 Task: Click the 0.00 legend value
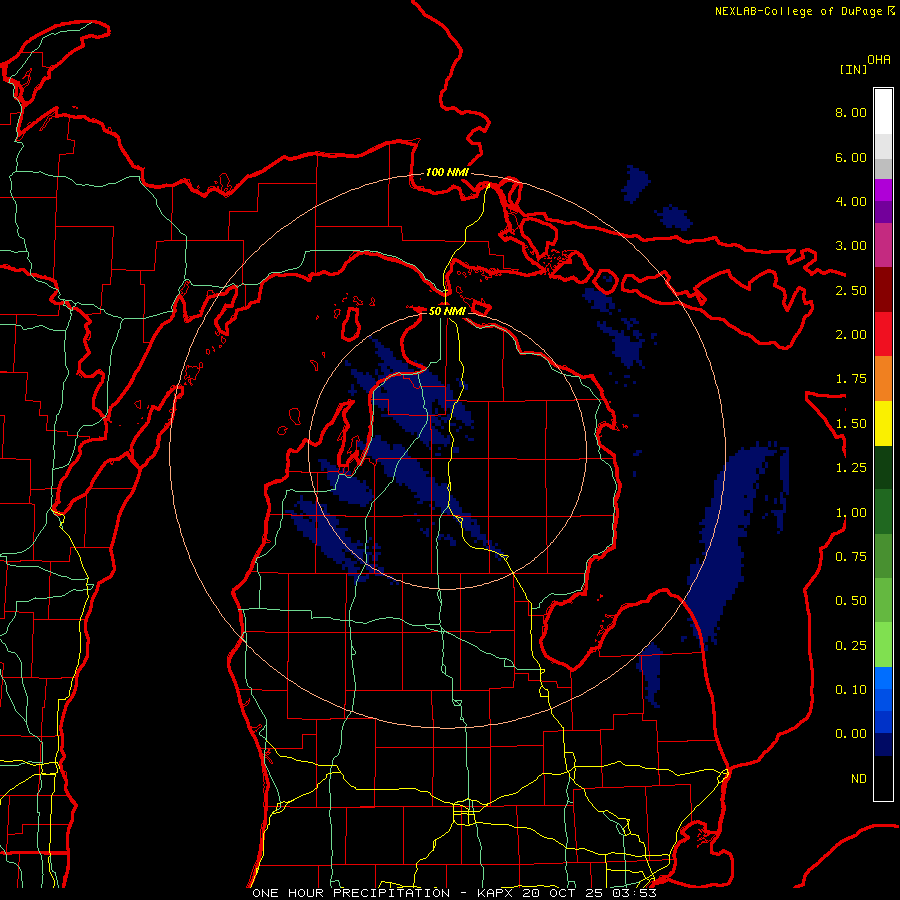(851, 734)
